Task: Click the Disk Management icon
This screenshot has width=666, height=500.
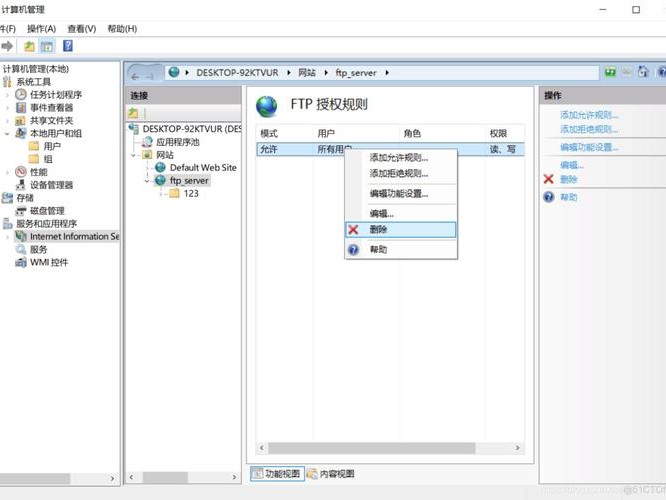Action: 21,211
